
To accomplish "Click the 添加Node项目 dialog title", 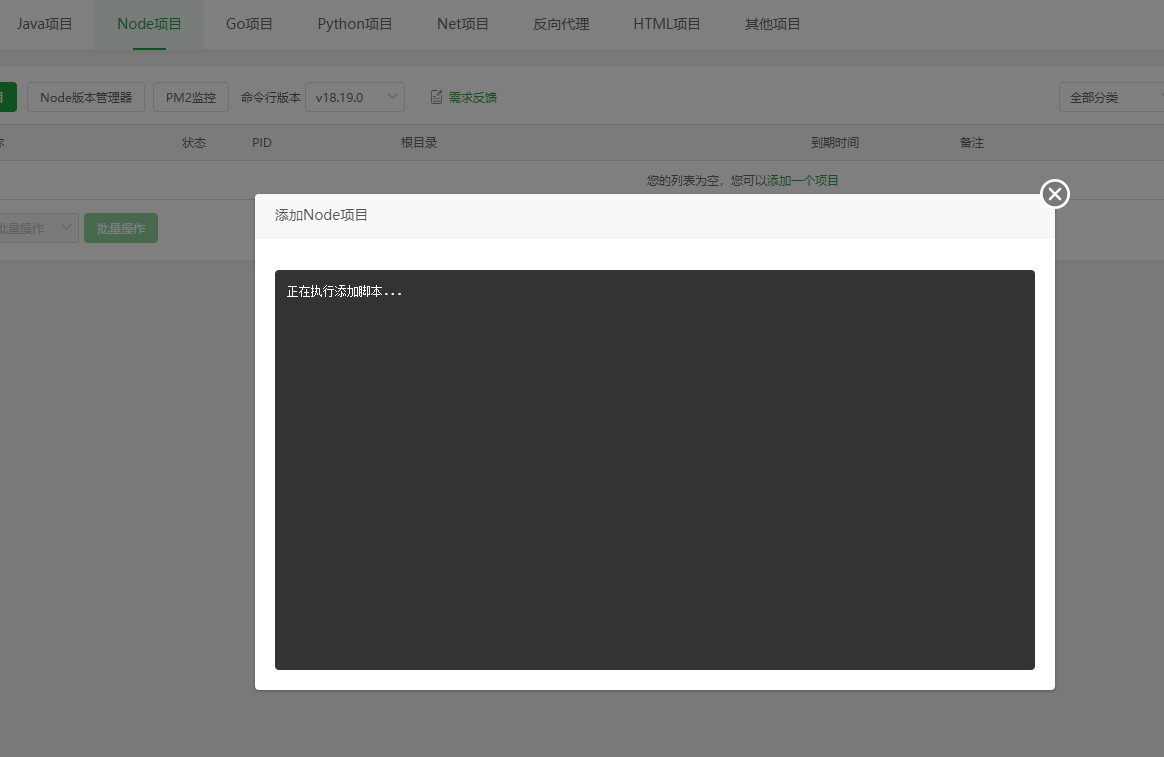I will (x=321, y=215).
